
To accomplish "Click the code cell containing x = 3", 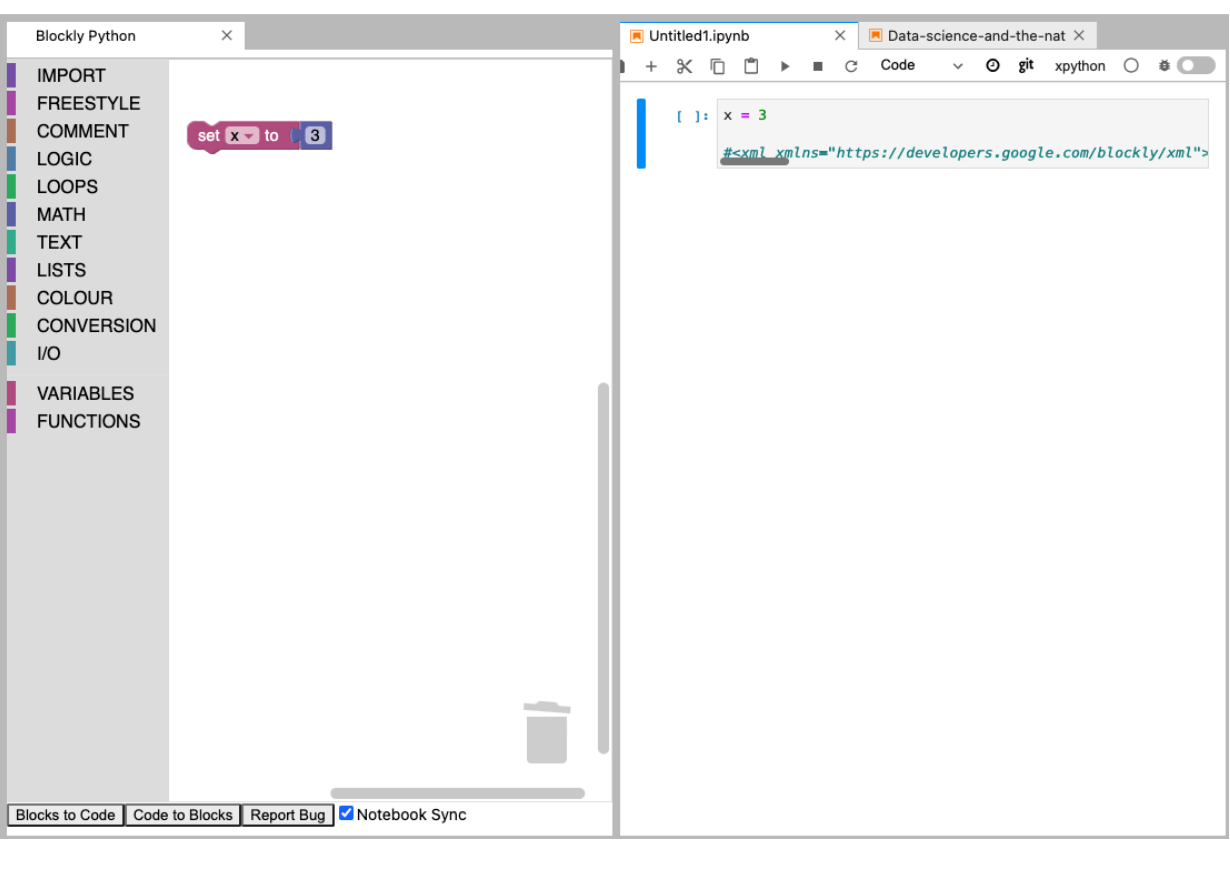I will point(963,133).
